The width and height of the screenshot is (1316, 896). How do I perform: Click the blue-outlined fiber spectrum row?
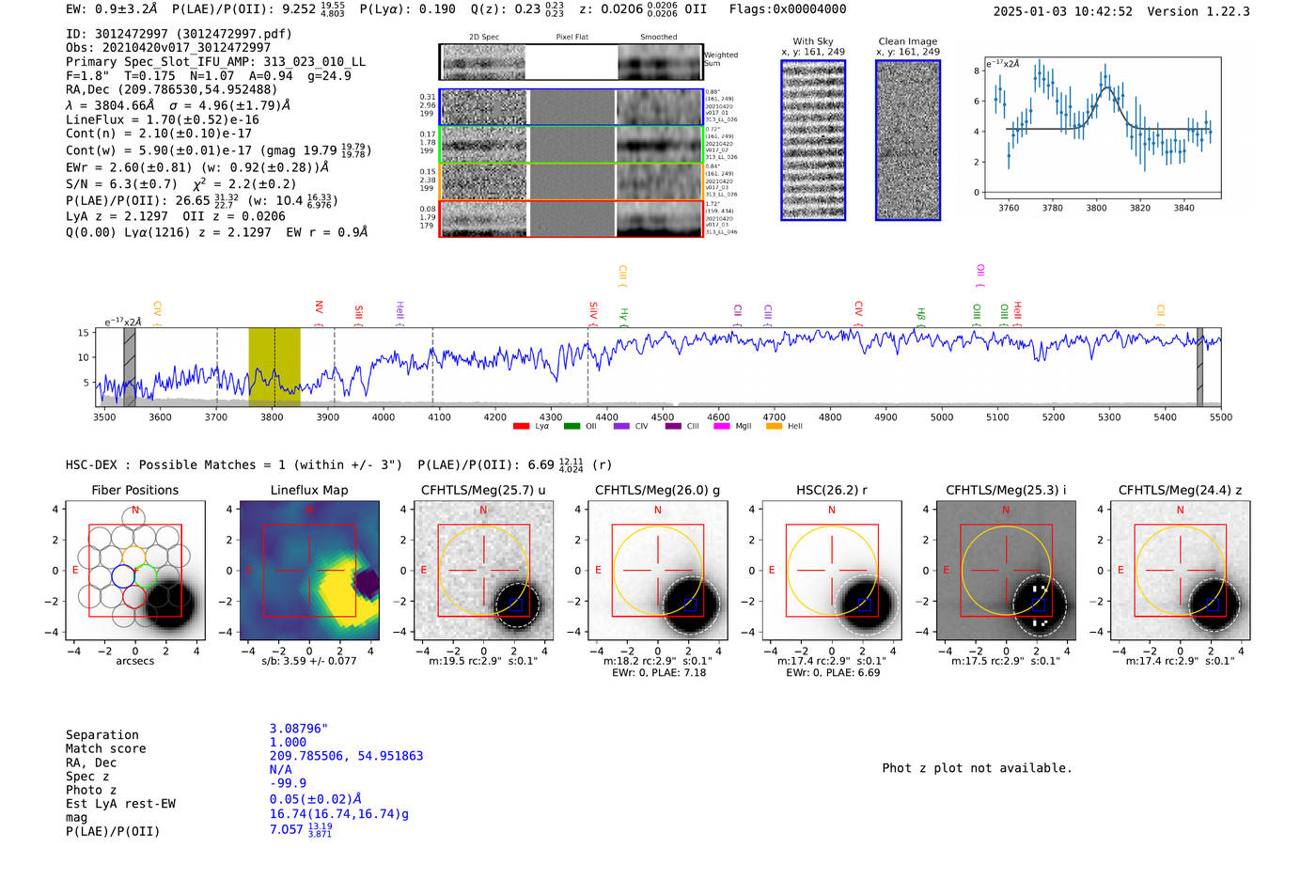coord(571,107)
